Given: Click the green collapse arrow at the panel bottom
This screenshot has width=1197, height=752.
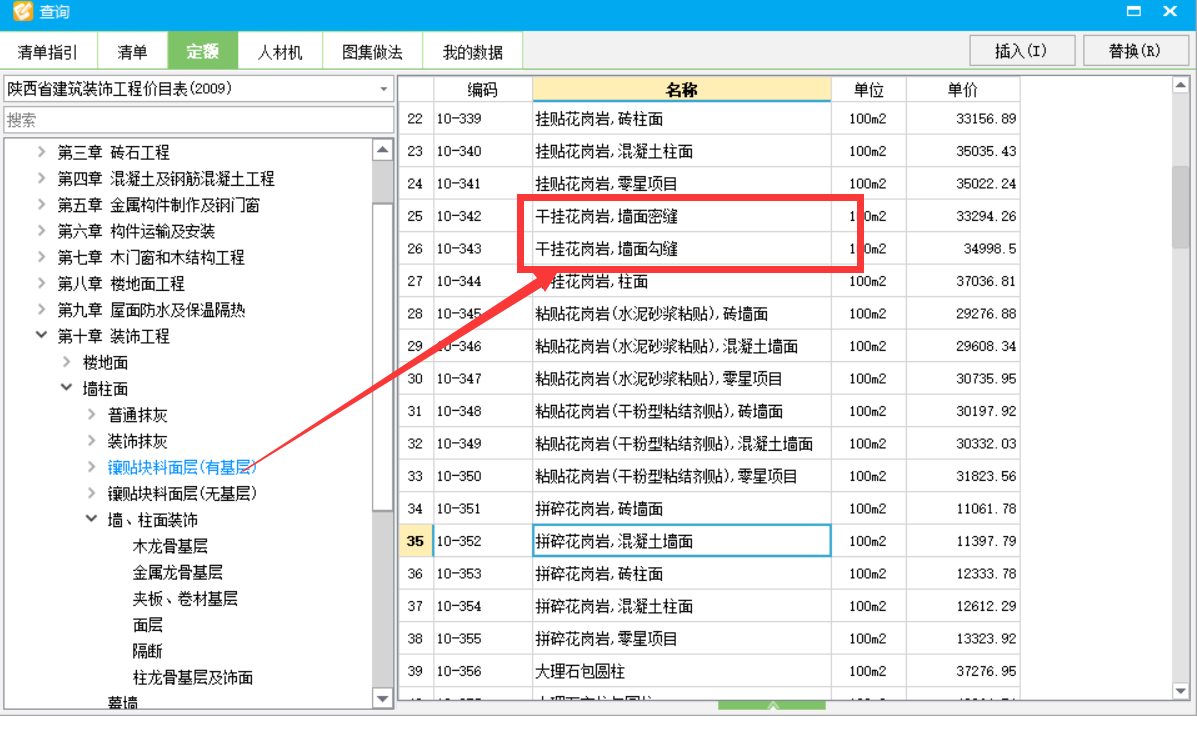Looking at the screenshot, I should 771,706.
